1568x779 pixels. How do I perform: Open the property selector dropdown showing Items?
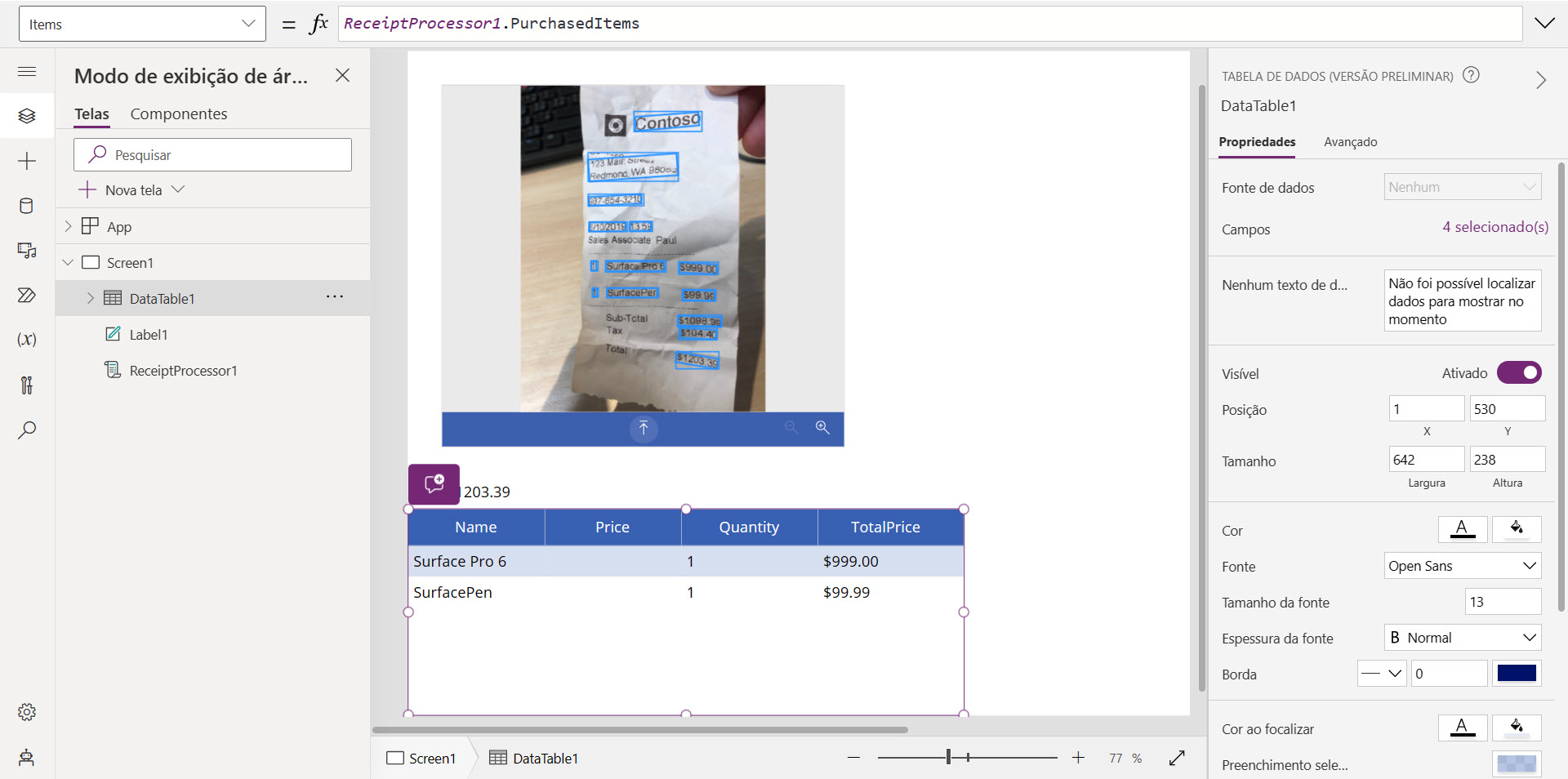[x=142, y=24]
